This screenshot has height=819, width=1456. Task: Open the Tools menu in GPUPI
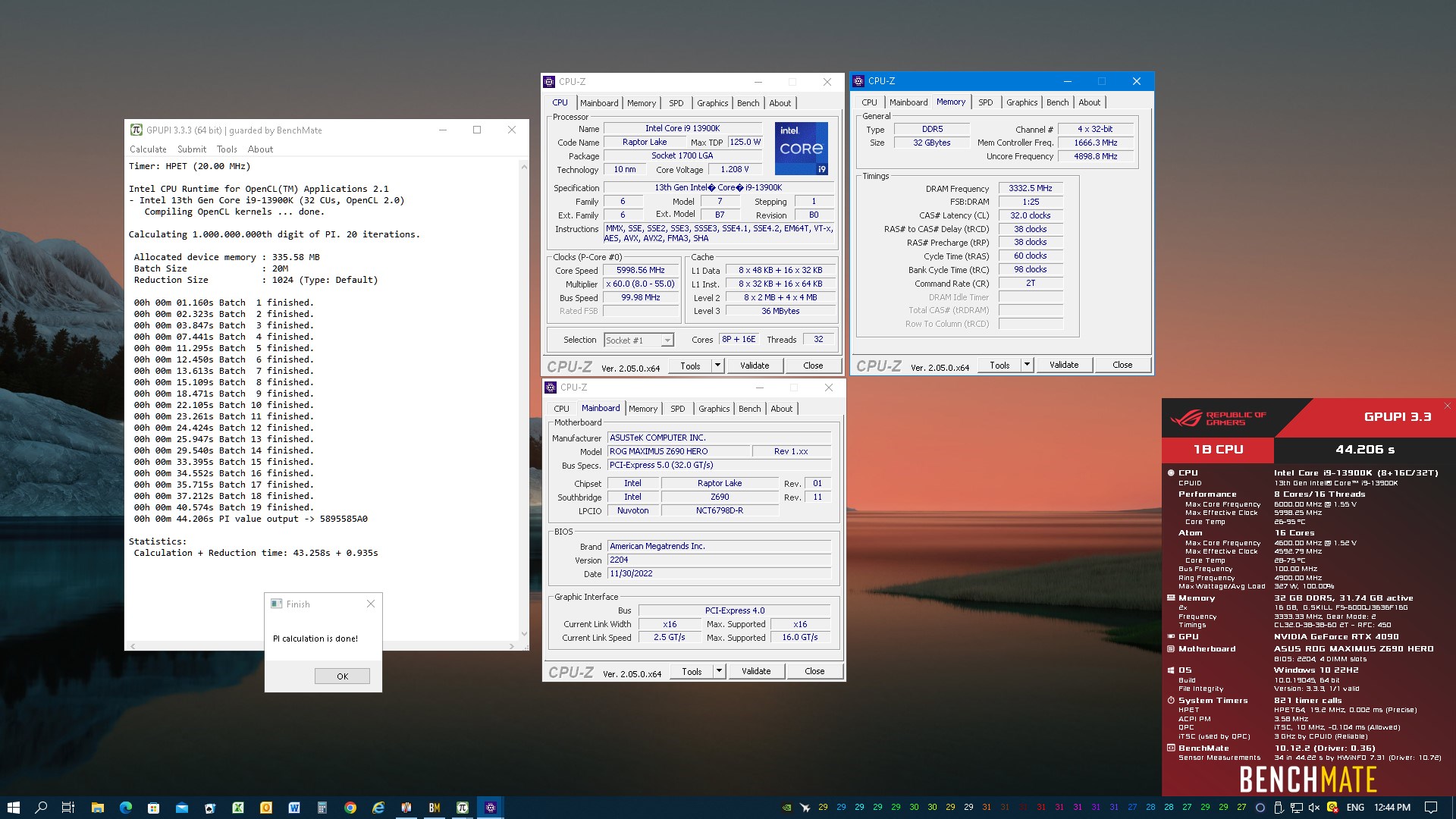pyautogui.click(x=227, y=149)
